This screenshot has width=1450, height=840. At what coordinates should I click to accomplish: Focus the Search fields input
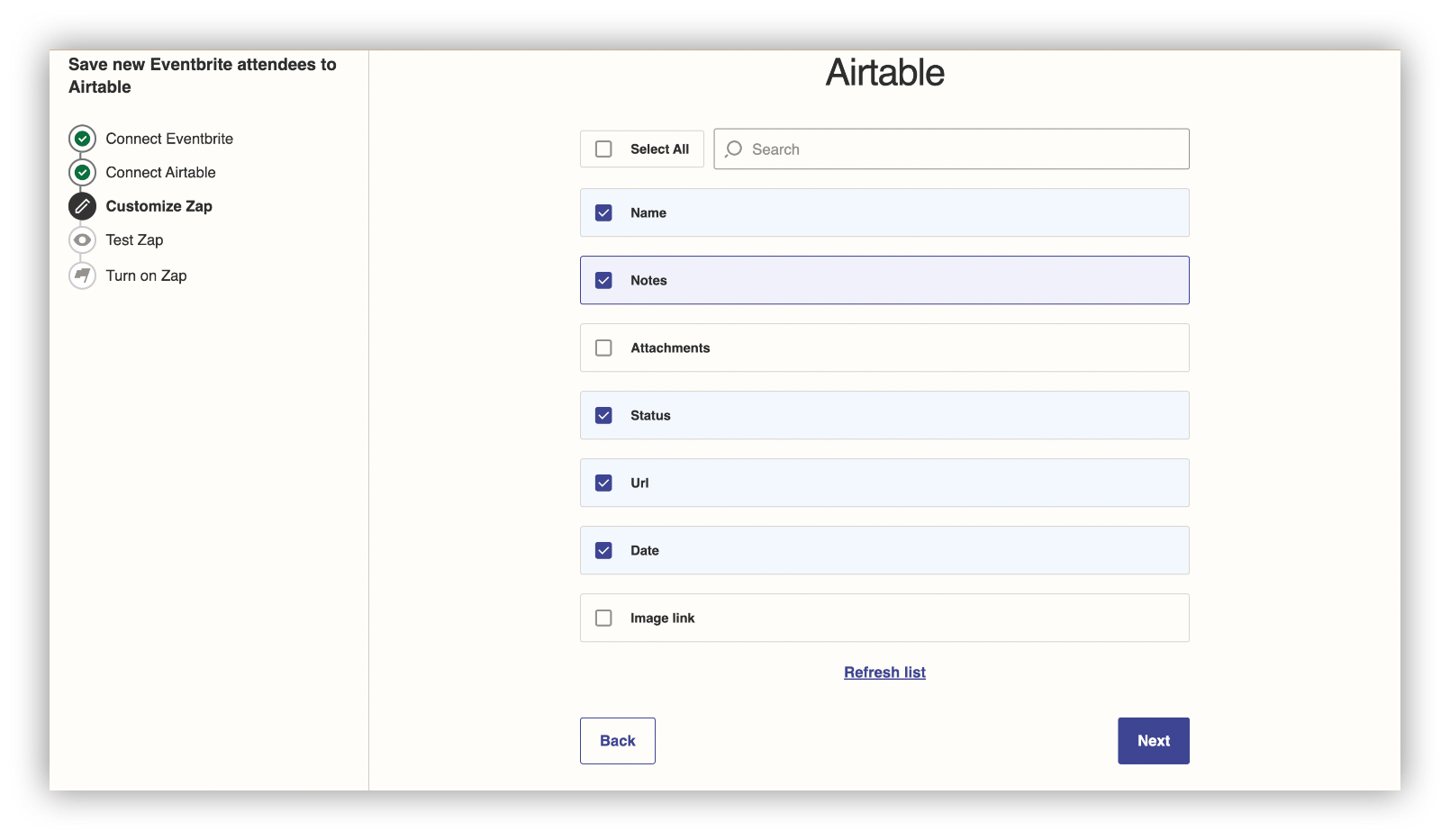(951, 149)
